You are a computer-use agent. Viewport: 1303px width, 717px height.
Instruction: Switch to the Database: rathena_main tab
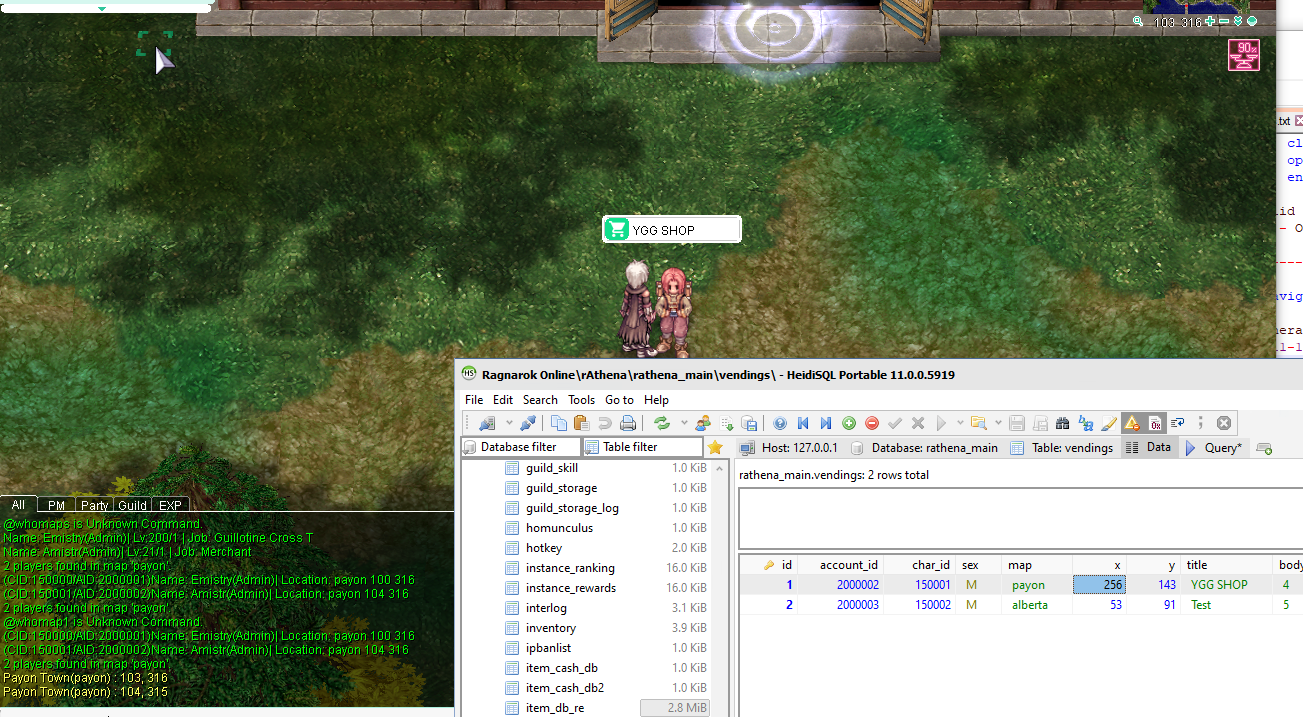click(922, 448)
